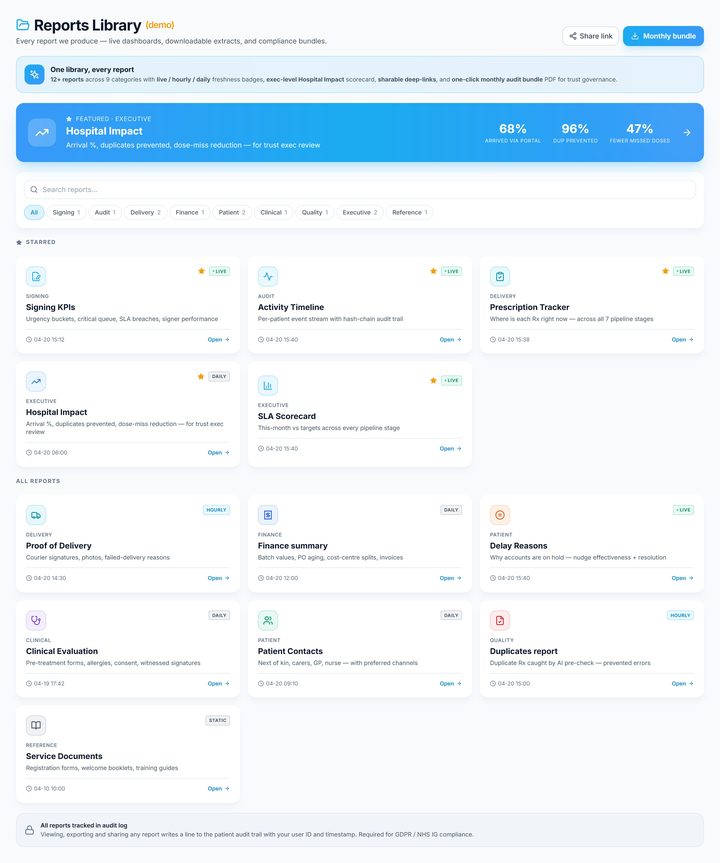Screen dimensions: 720x863
Task: Open the Clinical Evaluation report
Action: coord(219,684)
